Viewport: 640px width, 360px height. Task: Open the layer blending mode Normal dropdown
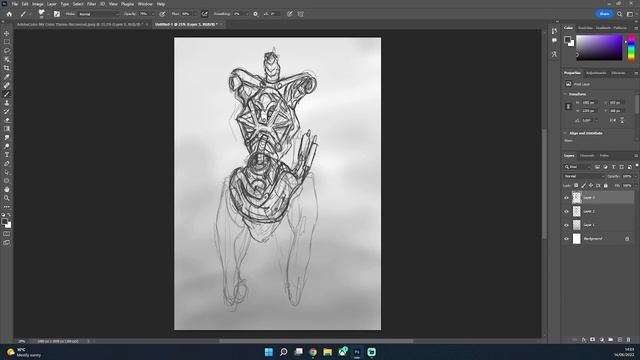[x=584, y=176]
